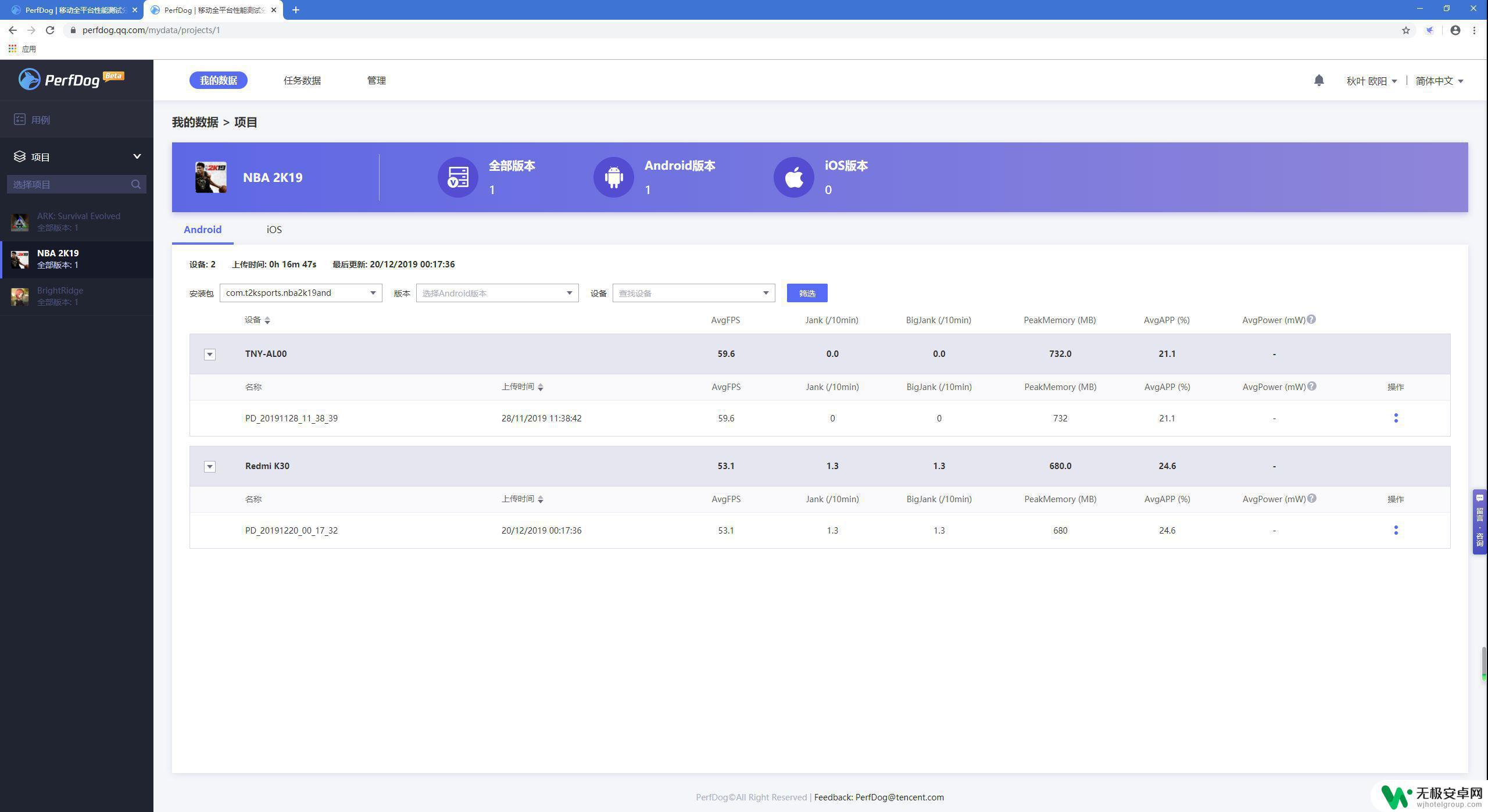
Task: Click the browser extension icon
Action: (x=1430, y=30)
